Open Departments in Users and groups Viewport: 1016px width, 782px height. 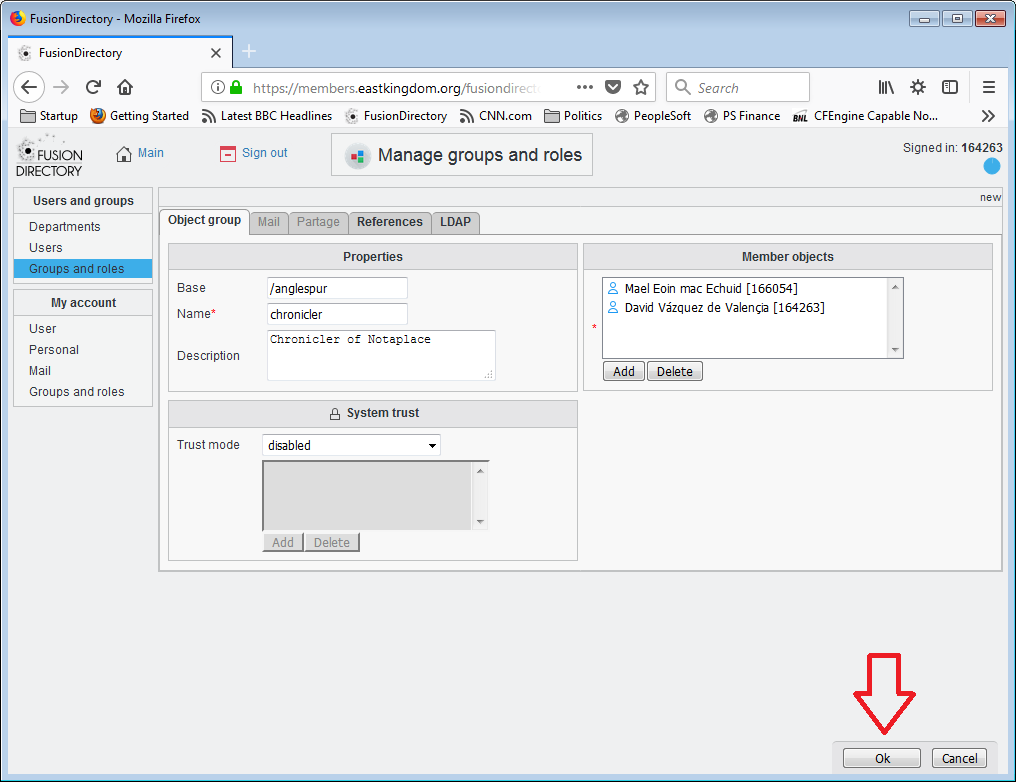[x=65, y=227]
